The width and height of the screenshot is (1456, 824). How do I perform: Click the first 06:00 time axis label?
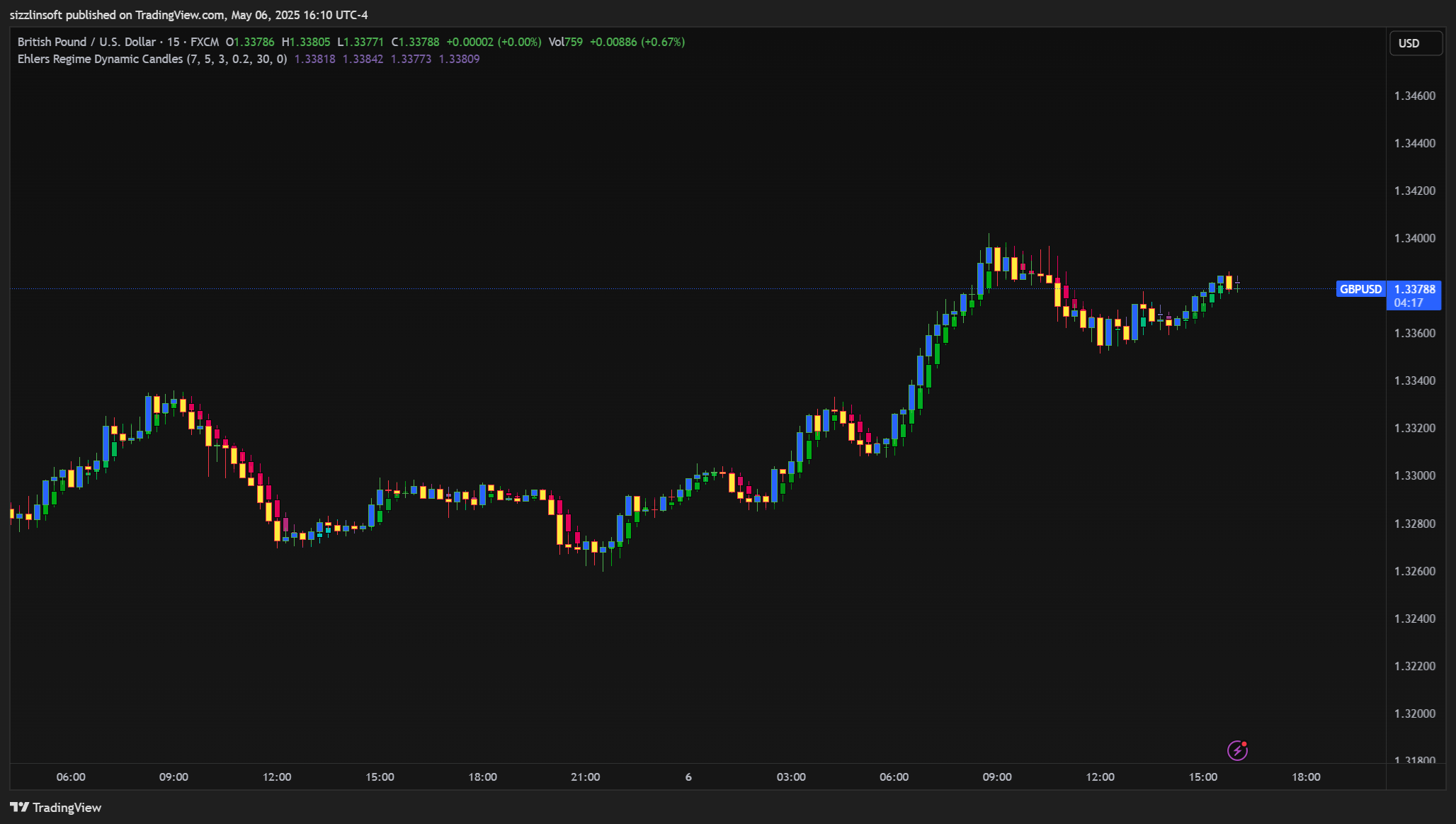71,777
